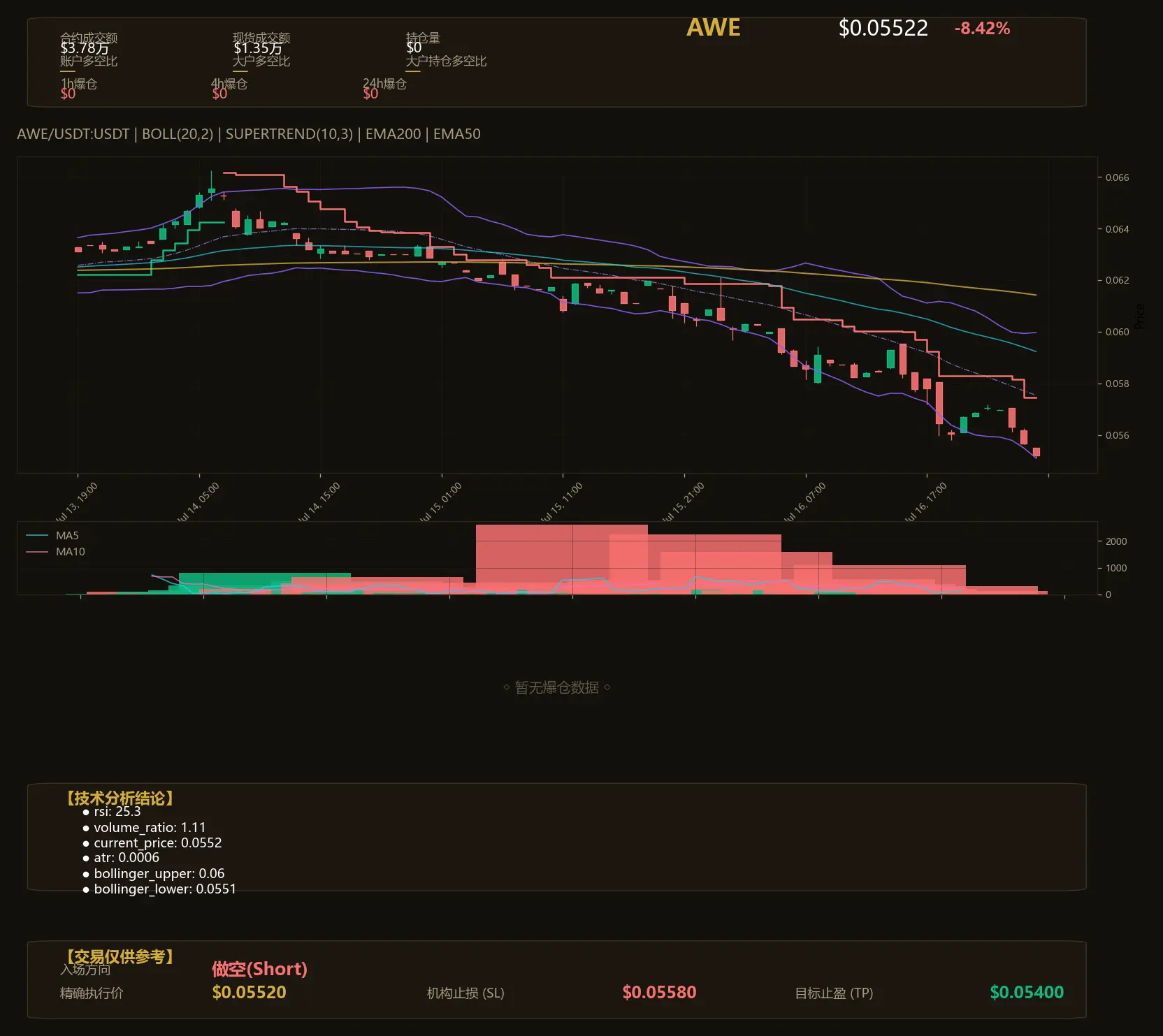Click the 大户持仓多空比 label
This screenshot has height=1036, width=1163.
point(446,61)
